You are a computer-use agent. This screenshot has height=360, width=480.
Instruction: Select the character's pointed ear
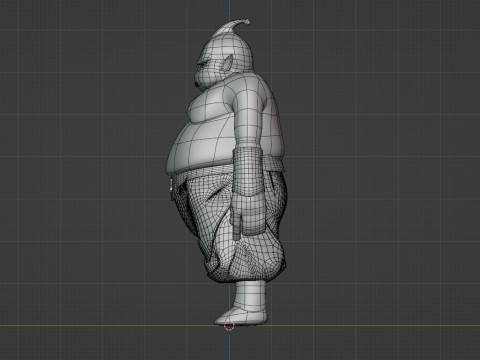[226, 62]
